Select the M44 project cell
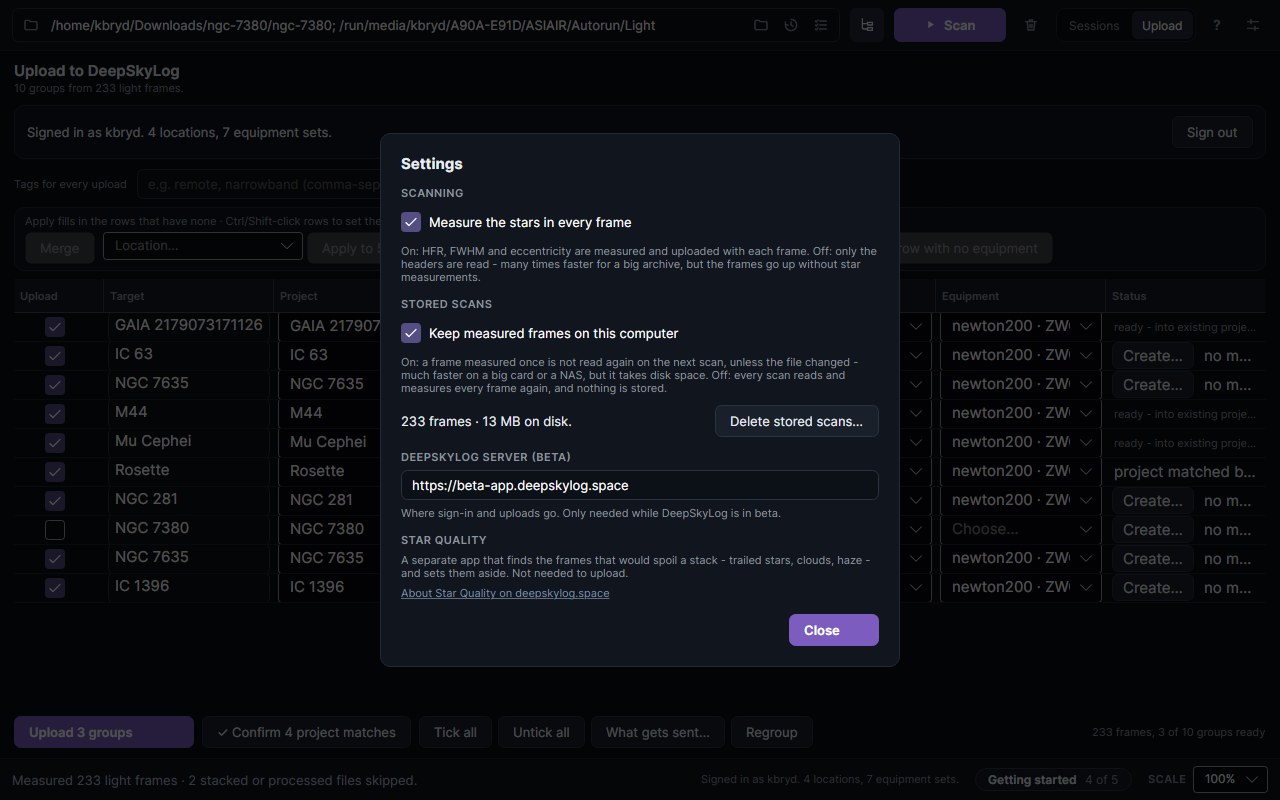 330,413
